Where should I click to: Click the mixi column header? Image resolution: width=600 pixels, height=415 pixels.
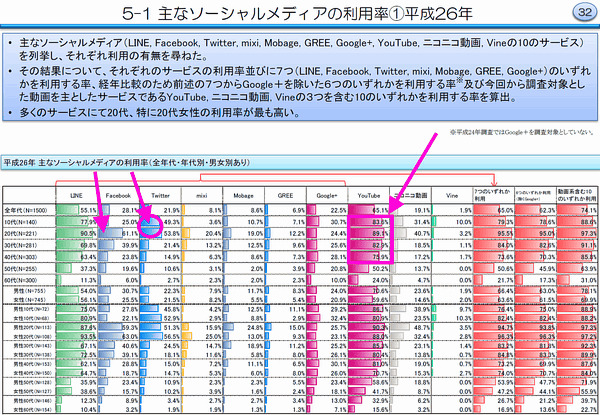[202, 195]
